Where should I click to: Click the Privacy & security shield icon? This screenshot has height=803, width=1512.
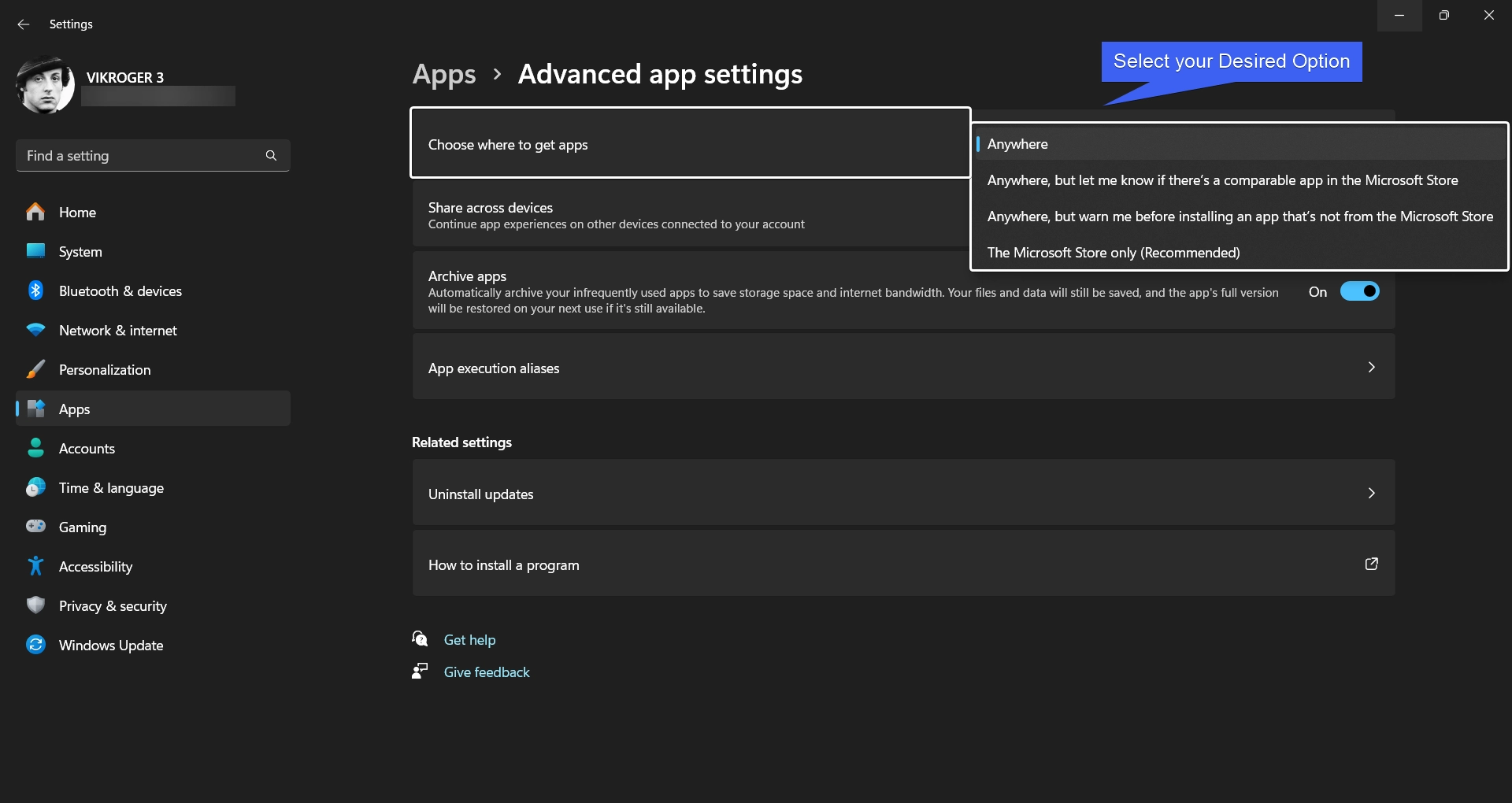point(35,605)
